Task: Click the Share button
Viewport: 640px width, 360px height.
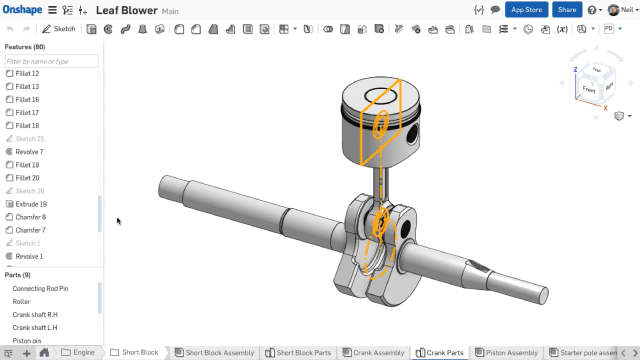Action: pos(567,10)
